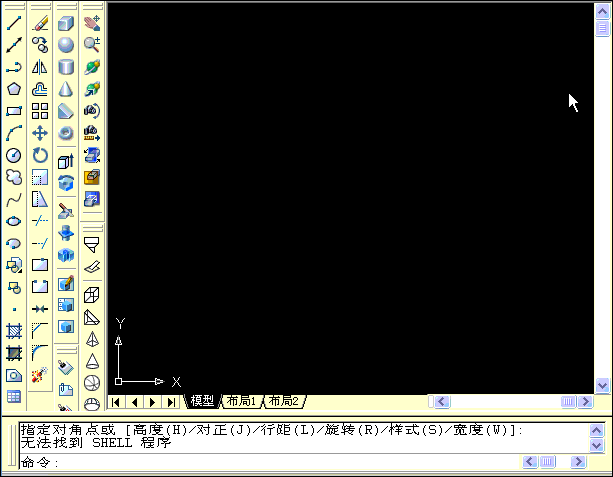Create a solid Cone
The width and height of the screenshot is (613, 477).
pyautogui.click(x=66, y=89)
